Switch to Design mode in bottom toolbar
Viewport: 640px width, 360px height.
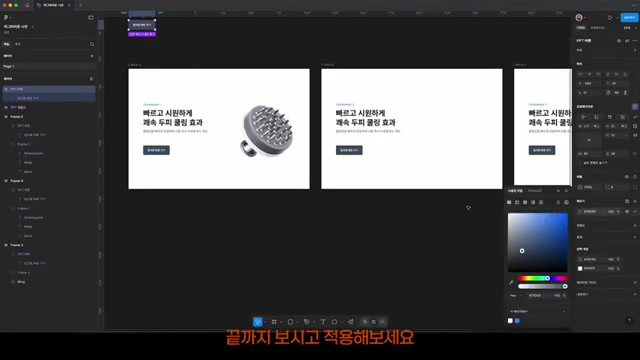pyautogui.click(x=373, y=322)
